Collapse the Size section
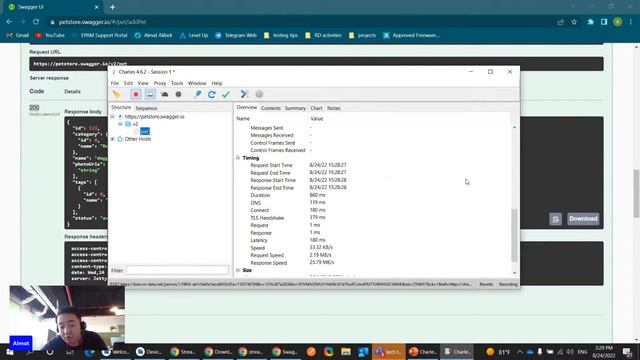Image resolution: width=640 pixels, height=360 pixels. tap(238, 270)
